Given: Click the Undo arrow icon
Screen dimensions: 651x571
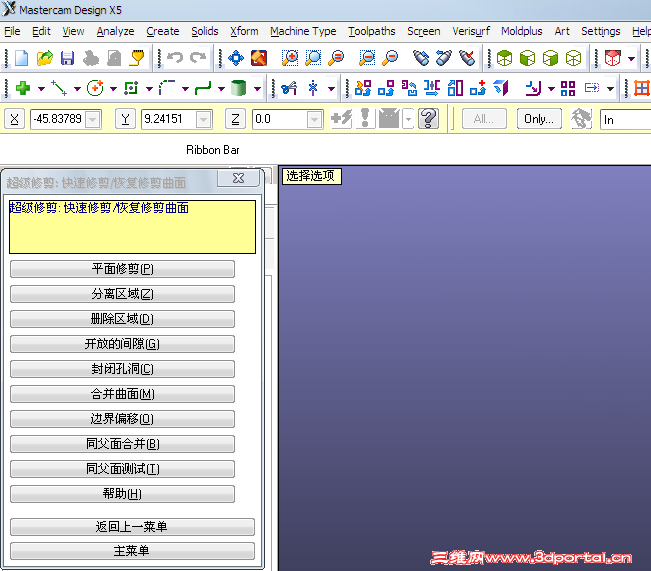Looking at the screenshot, I should click(175, 58).
